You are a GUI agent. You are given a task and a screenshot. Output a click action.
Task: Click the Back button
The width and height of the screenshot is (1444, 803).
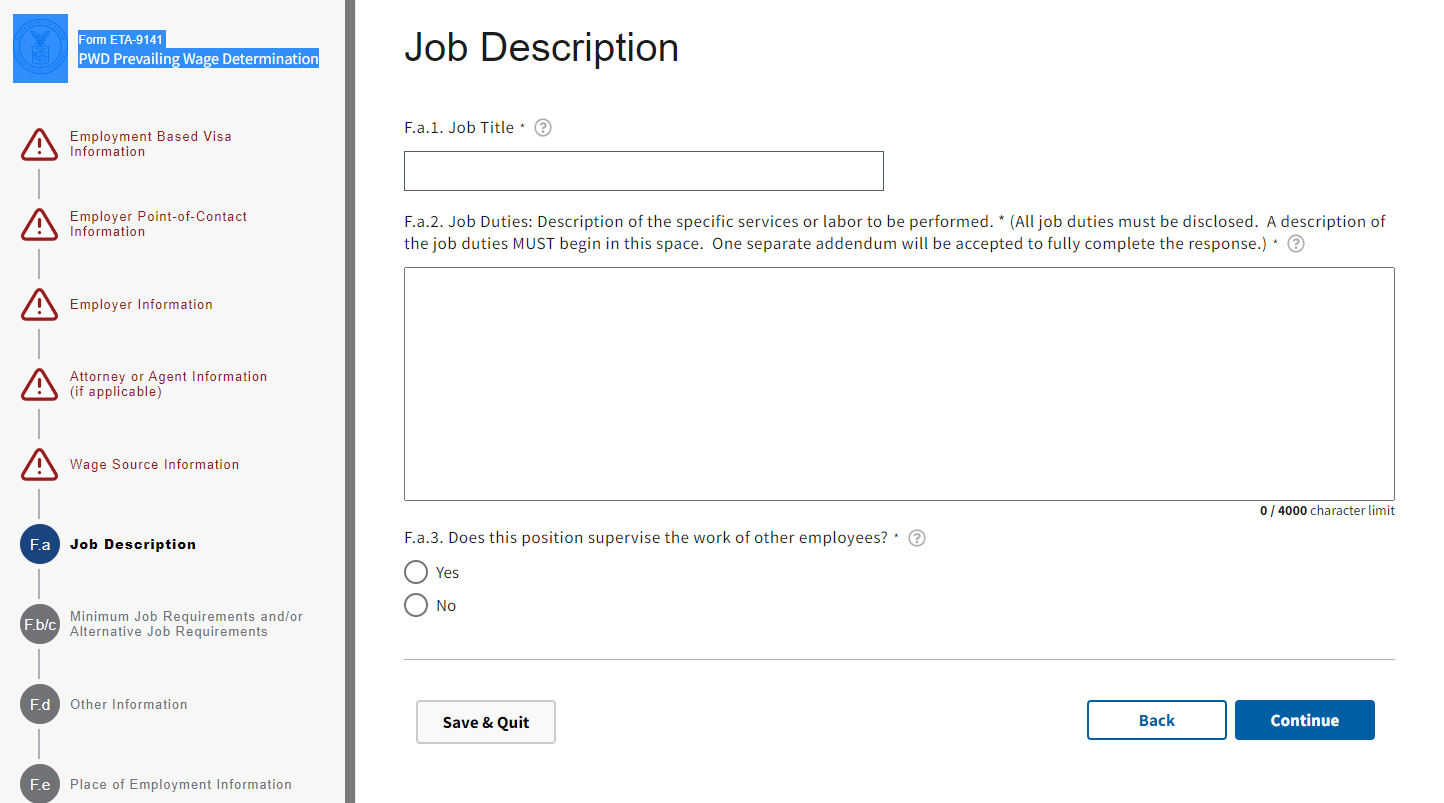click(x=1156, y=720)
